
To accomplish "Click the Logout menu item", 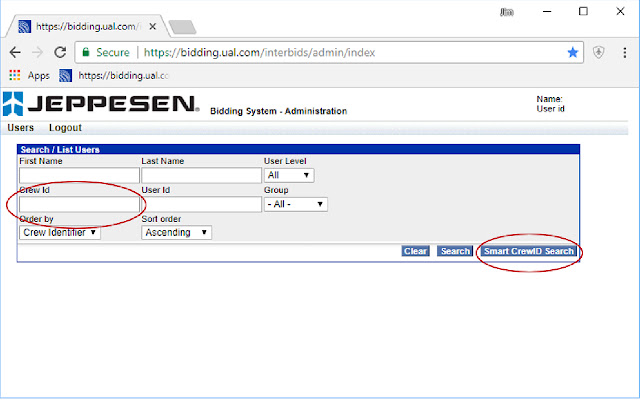I will (65, 128).
